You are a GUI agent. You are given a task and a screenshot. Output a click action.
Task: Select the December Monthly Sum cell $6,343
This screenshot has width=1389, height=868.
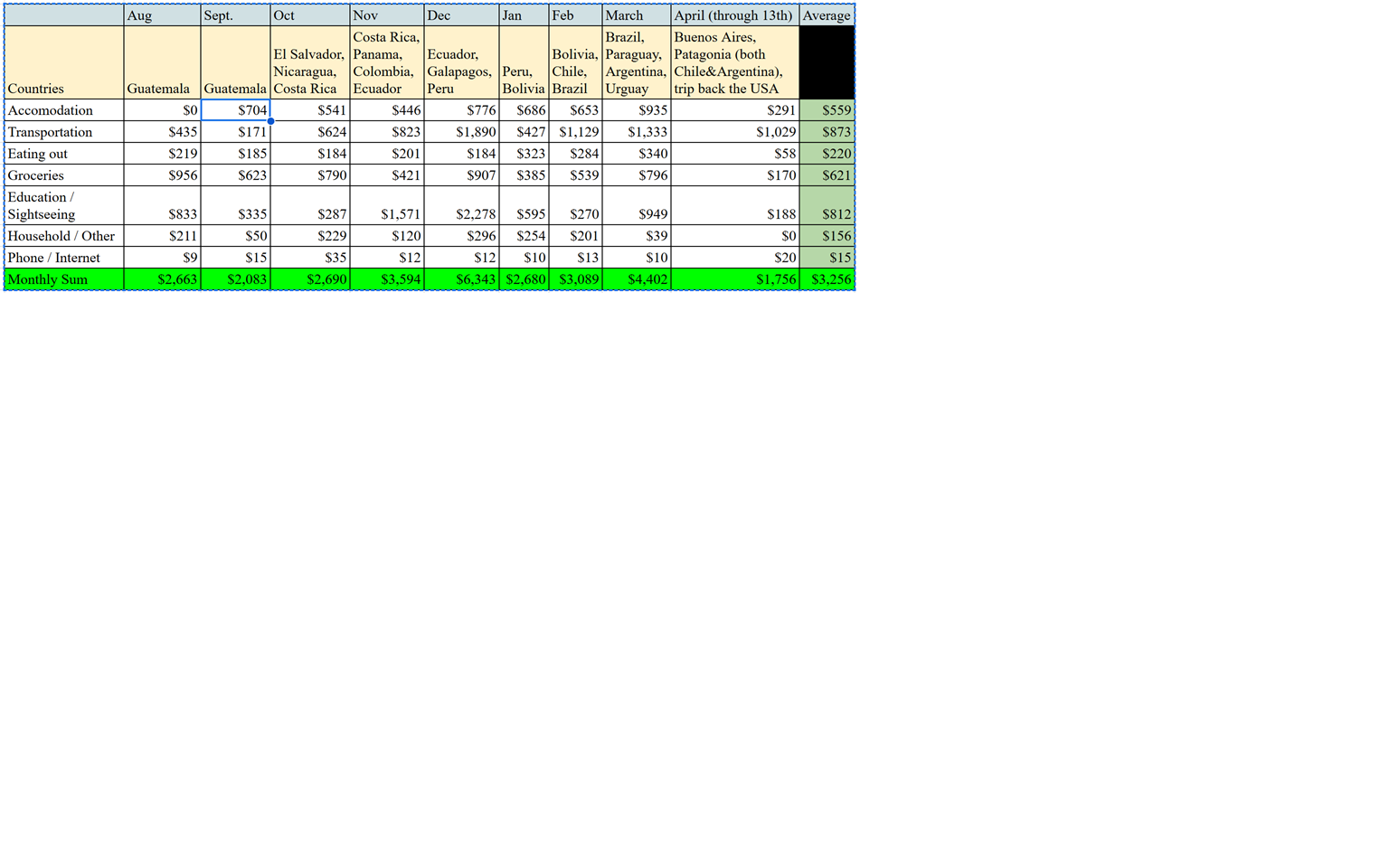pyautogui.click(x=461, y=279)
